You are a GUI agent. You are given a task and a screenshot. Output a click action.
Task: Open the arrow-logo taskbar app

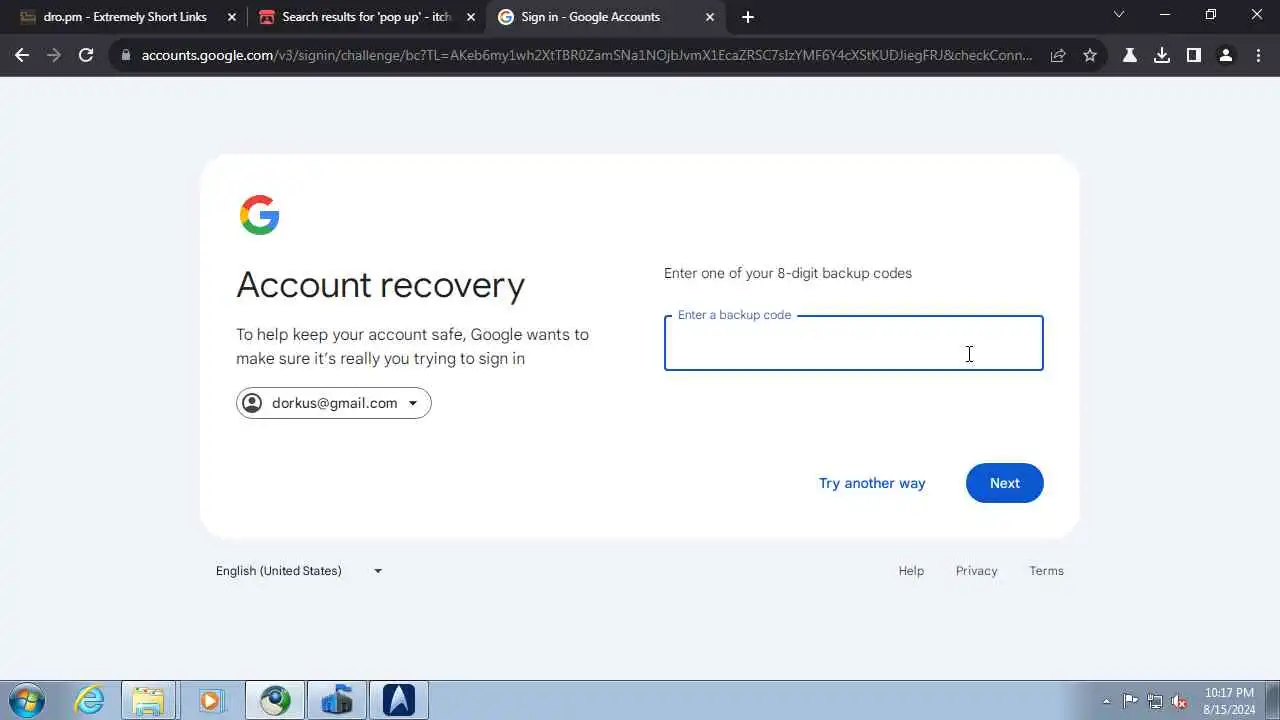click(399, 700)
